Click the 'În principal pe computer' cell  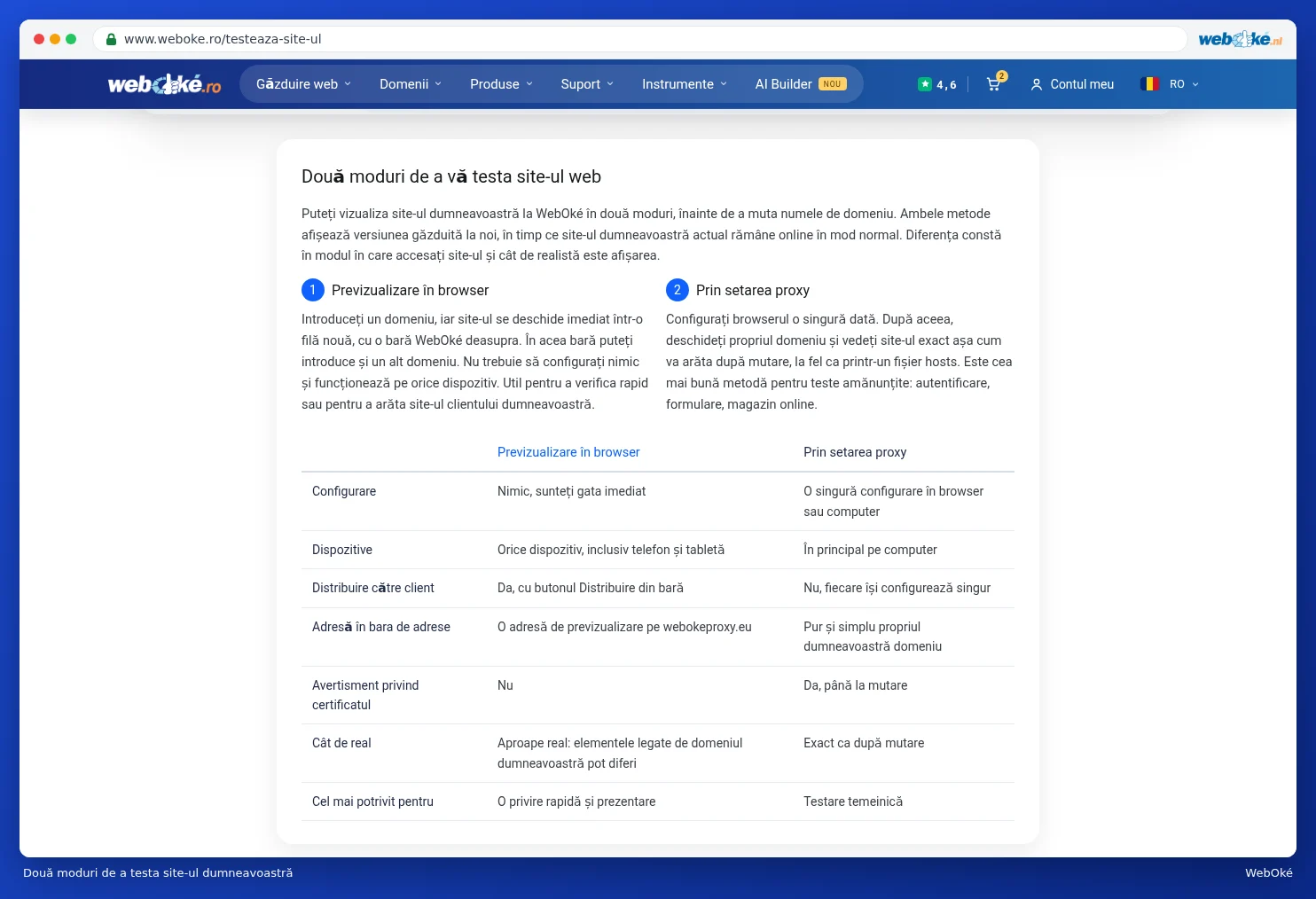(870, 550)
